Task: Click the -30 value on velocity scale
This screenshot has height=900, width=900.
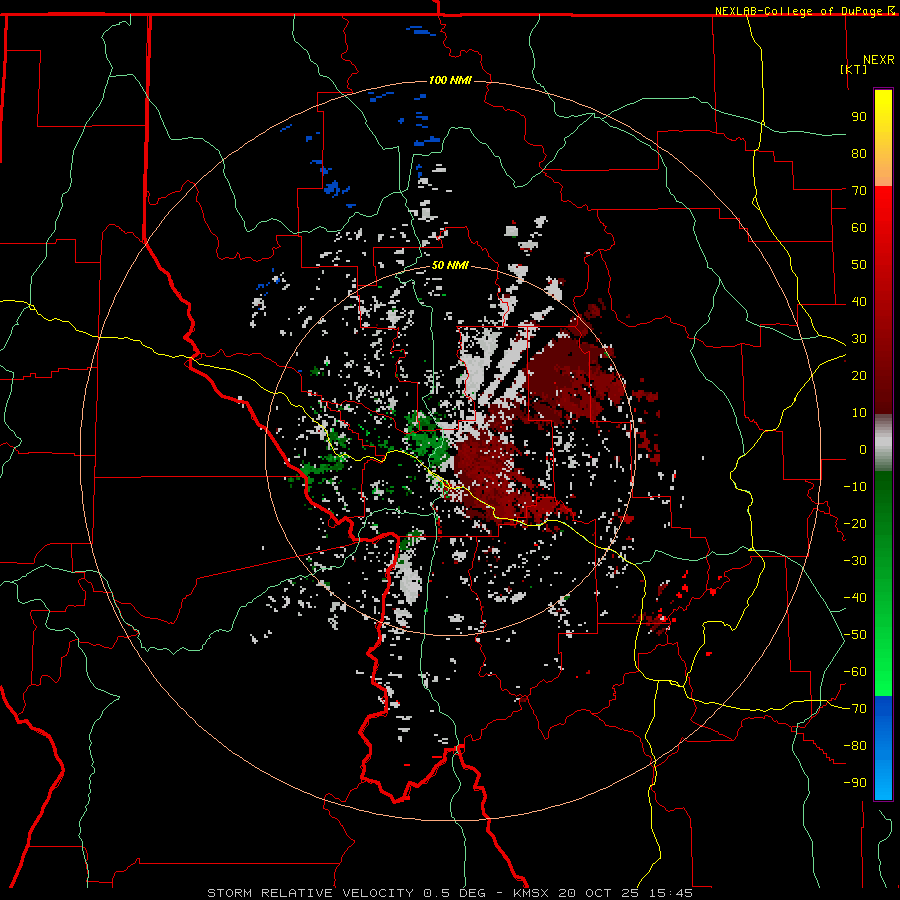Action: point(855,561)
